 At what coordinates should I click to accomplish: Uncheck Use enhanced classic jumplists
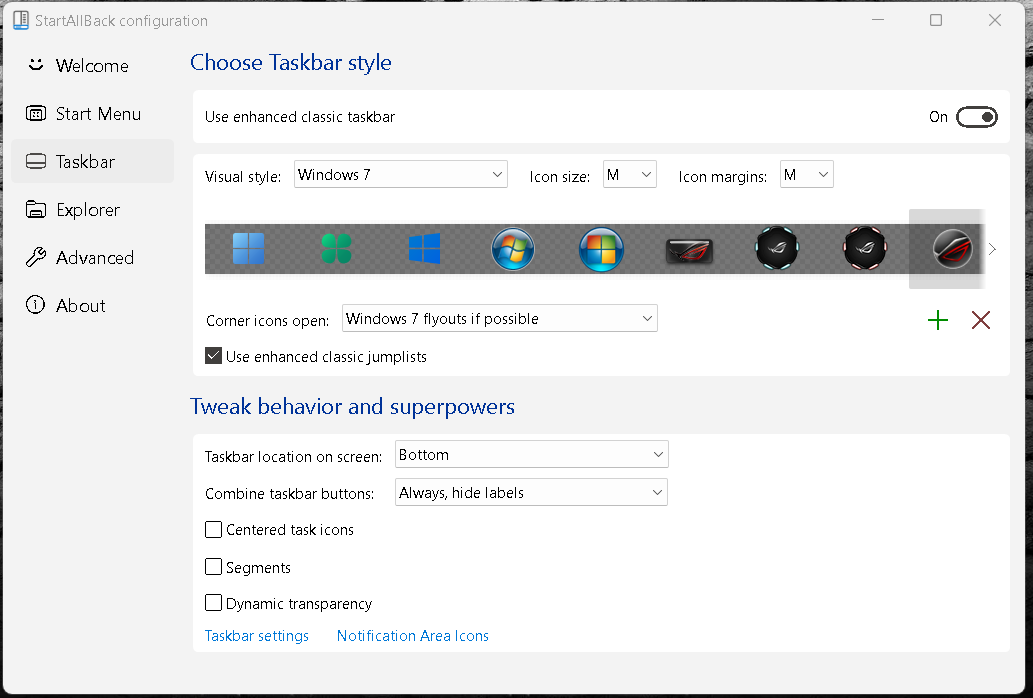click(213, 356)
